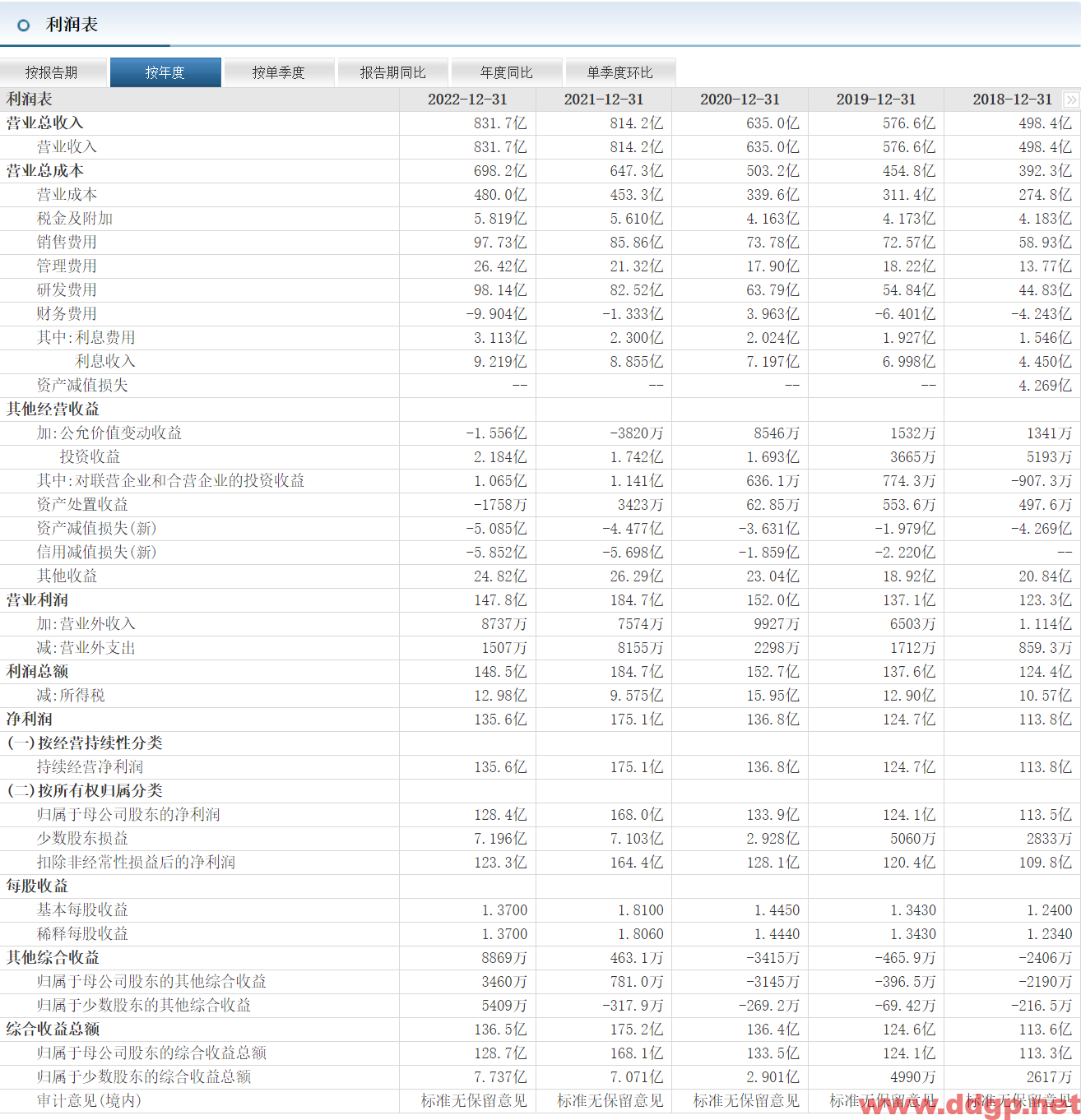Image resolution: width=1081 pixels, height=1120 pixels.
Task: Click the 少数股东损益 row label
Action: click(82, 839)
